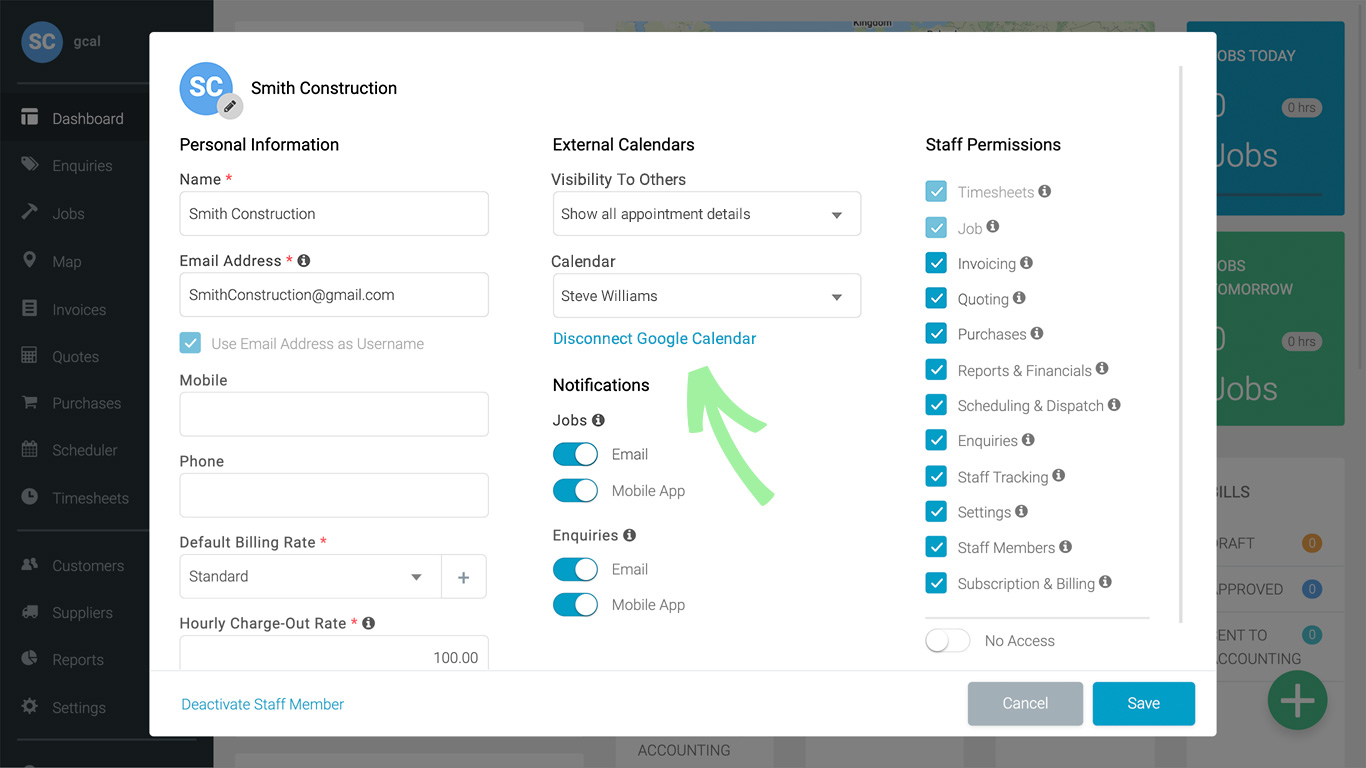Click the Timesheets clock icon in sidebar
Viewport: 1366px width, 768px height.
(x=30, y=497)
